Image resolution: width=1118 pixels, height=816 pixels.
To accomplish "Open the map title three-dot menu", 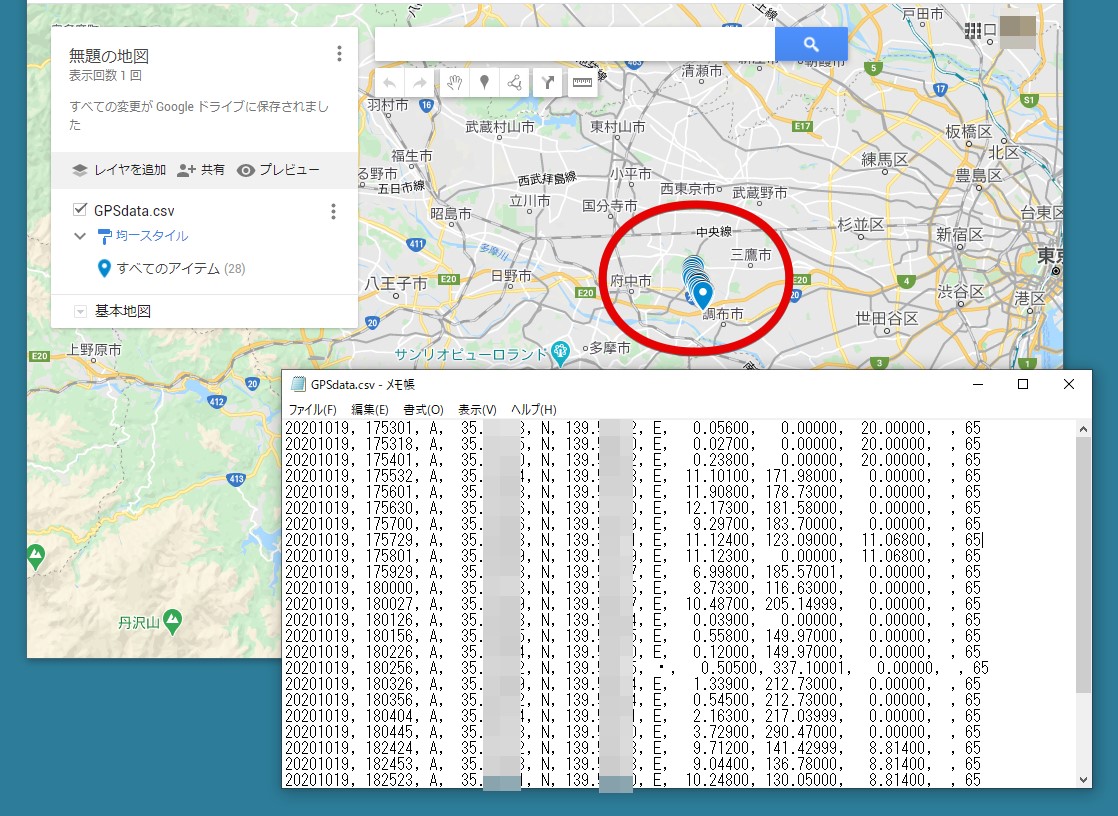I will pos(339,53).
